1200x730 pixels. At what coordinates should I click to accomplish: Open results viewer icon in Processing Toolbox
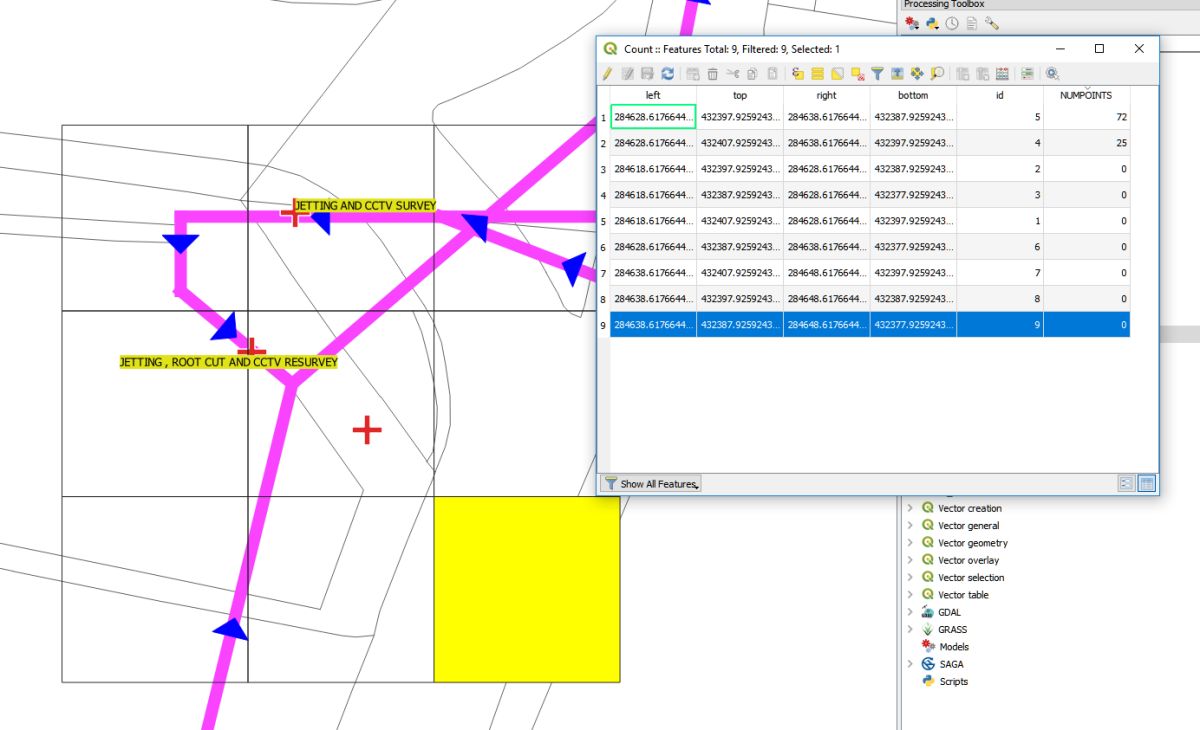[972, 22]
